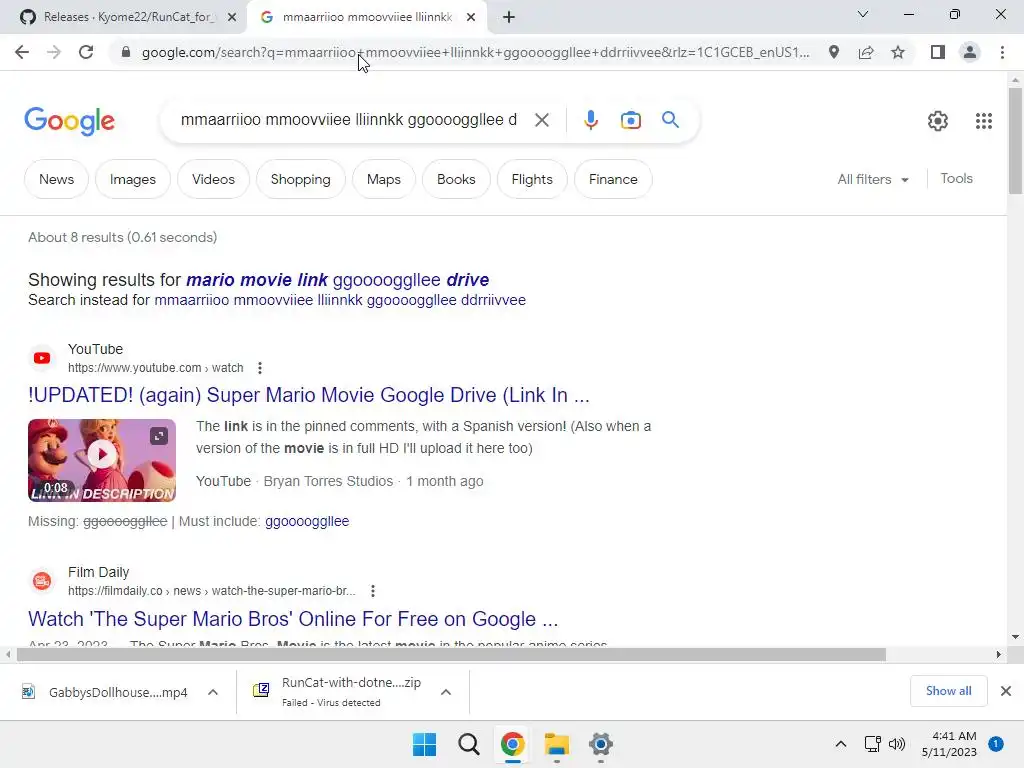Open Chrome three-dot menu
Viewport: 1024px width, 768px height.
point(1002,52)
